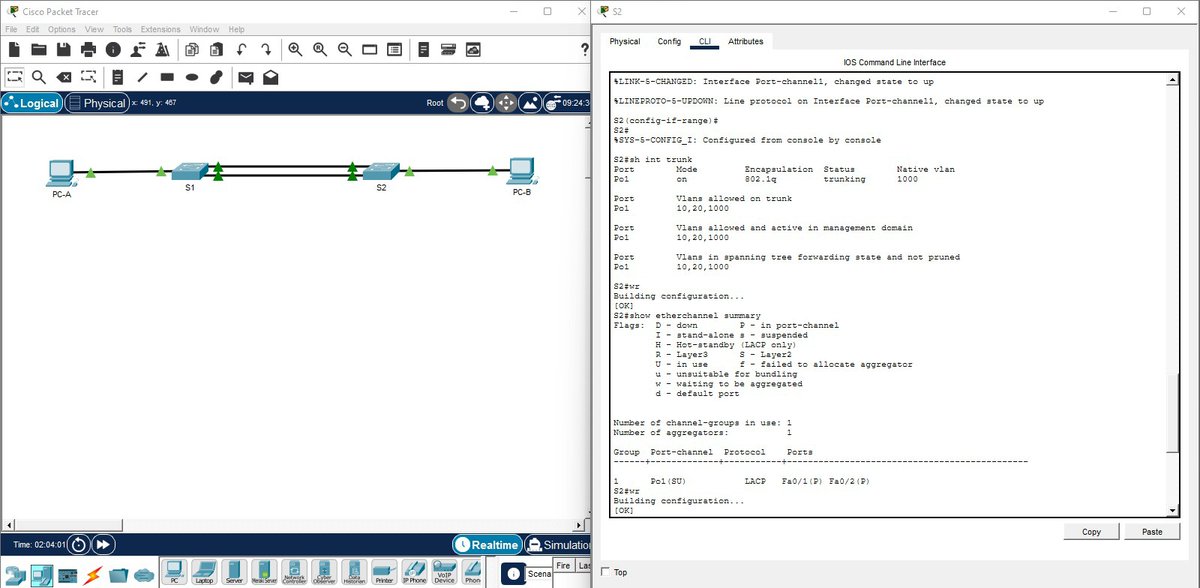Select the S1 switch on canvas
Screen dimensions: 1200x588
[190, 174]
